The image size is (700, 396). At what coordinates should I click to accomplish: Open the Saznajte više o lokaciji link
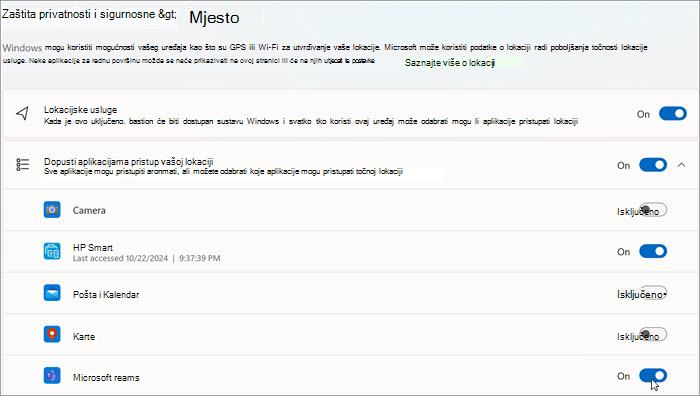(450, 63)
